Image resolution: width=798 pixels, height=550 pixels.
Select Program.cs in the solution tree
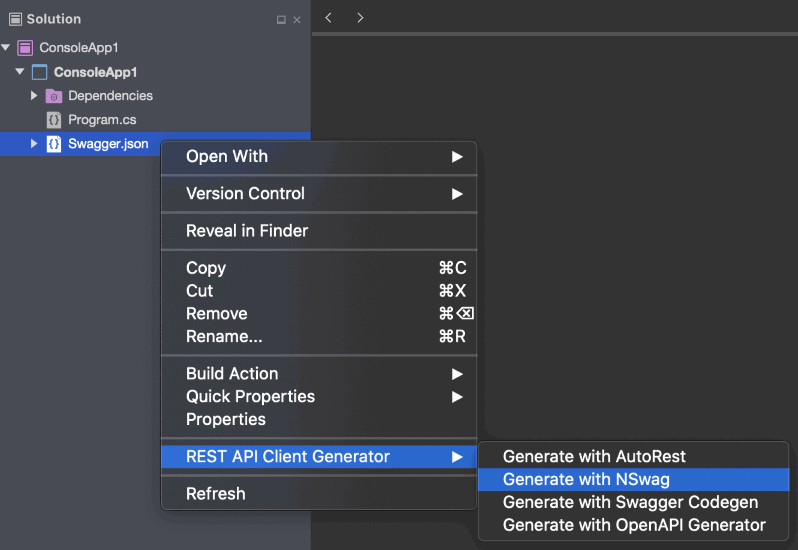tap(102, 120)
